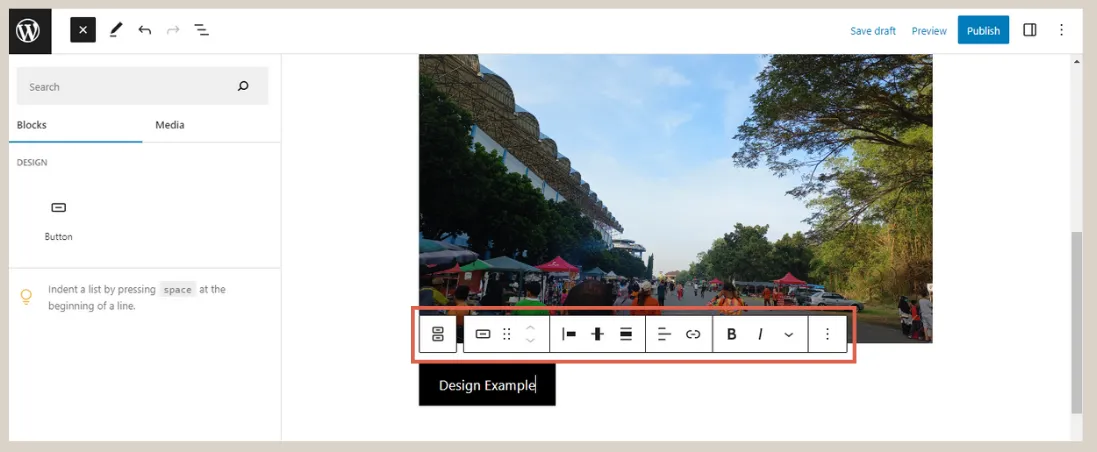Click the Redo arrow
This screenshot has width=1097, height=452.
(x=173, y=30)
